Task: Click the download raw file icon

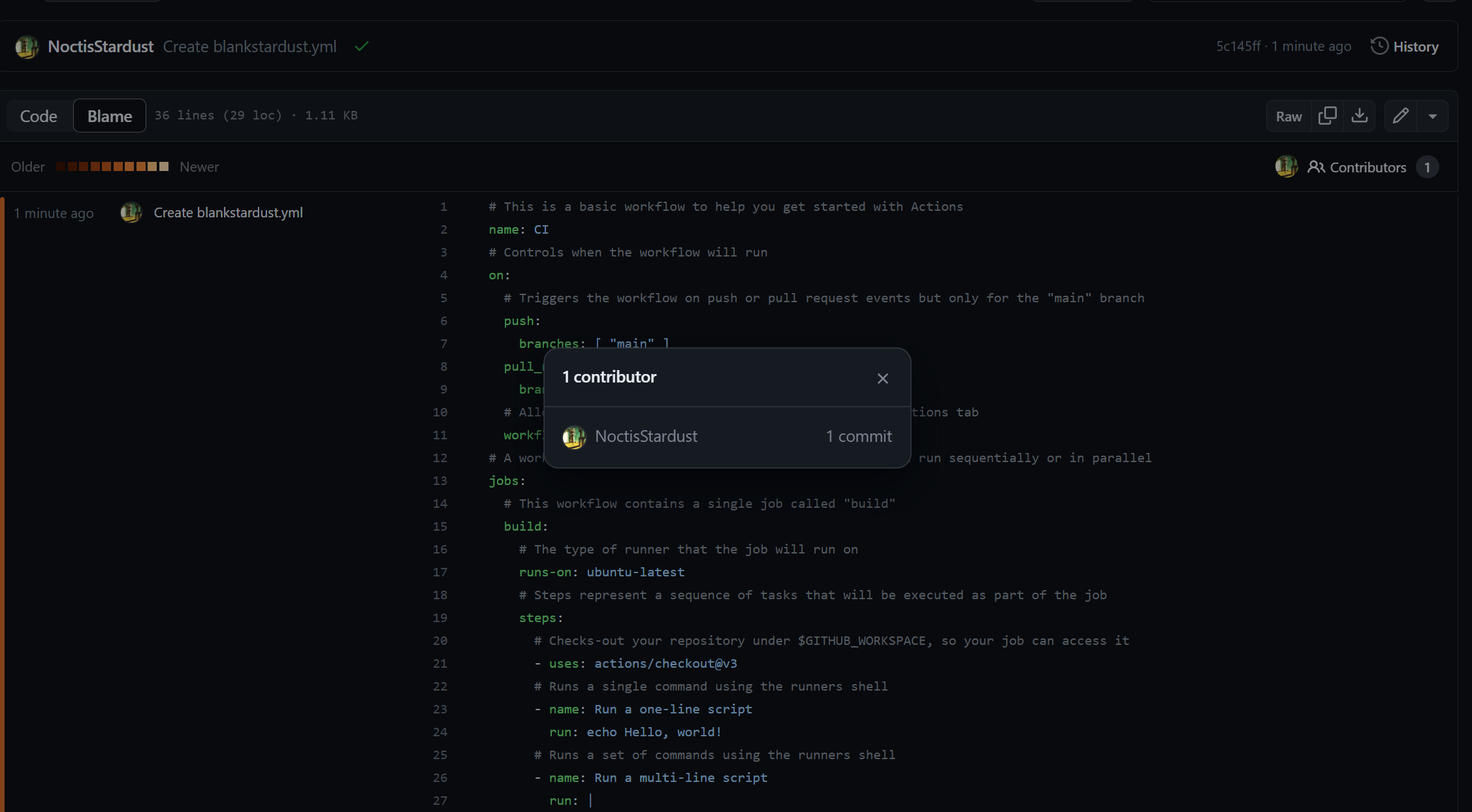Action: coord(1360,116)
